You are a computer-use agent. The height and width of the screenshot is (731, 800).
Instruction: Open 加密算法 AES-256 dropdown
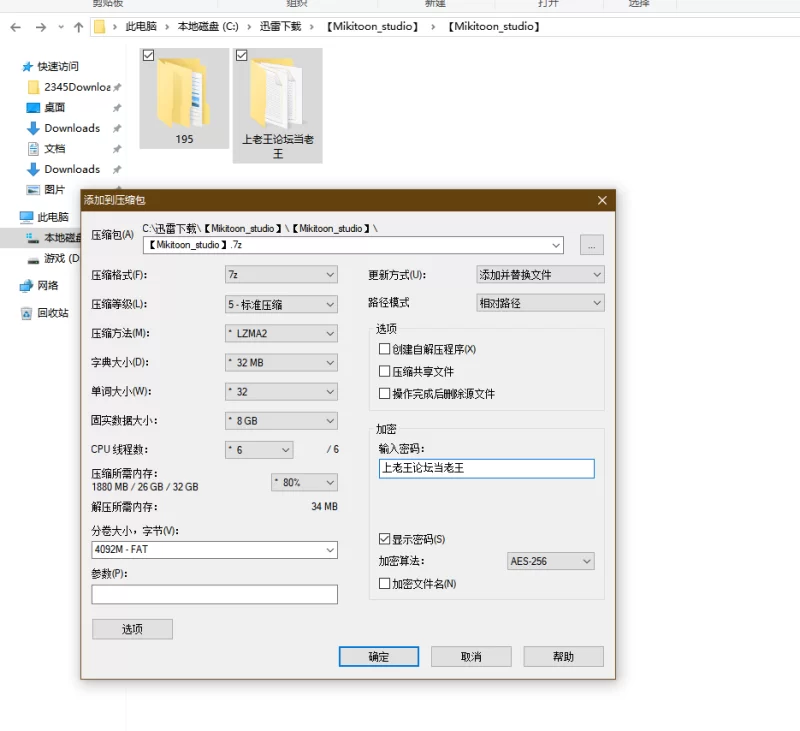pyautogui.click(x=551, y=562)
